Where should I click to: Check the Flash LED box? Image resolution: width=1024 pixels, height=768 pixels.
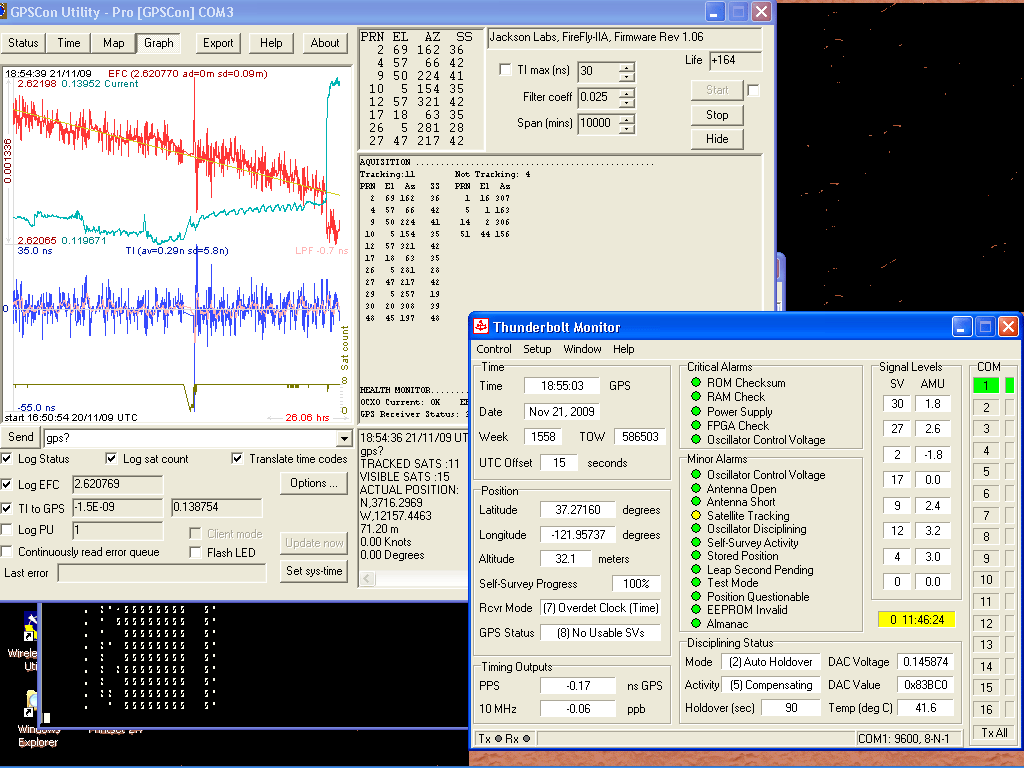click(195, 552)
